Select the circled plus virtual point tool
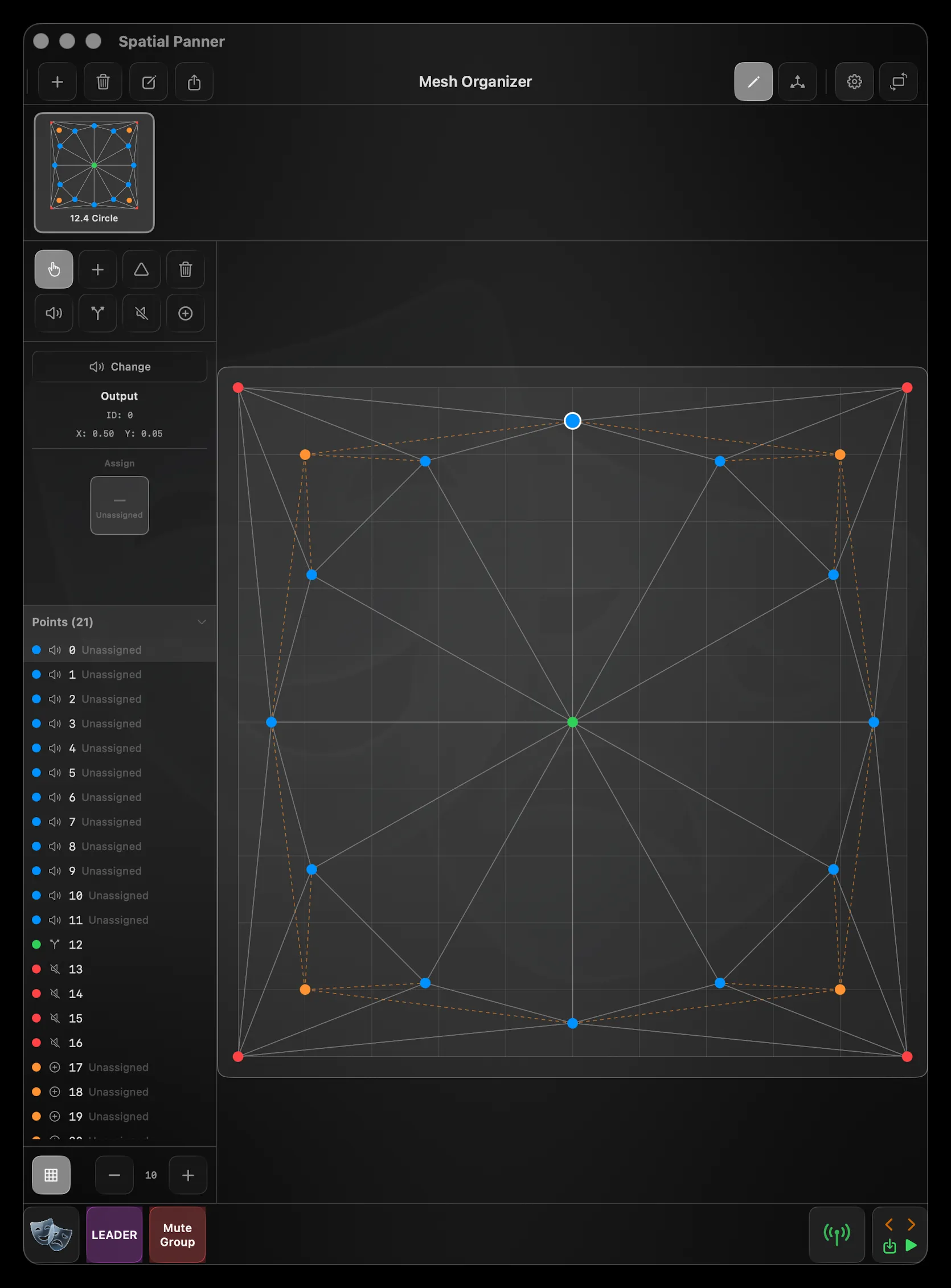This screenshot has width=951, height=1288. point(186,313)
